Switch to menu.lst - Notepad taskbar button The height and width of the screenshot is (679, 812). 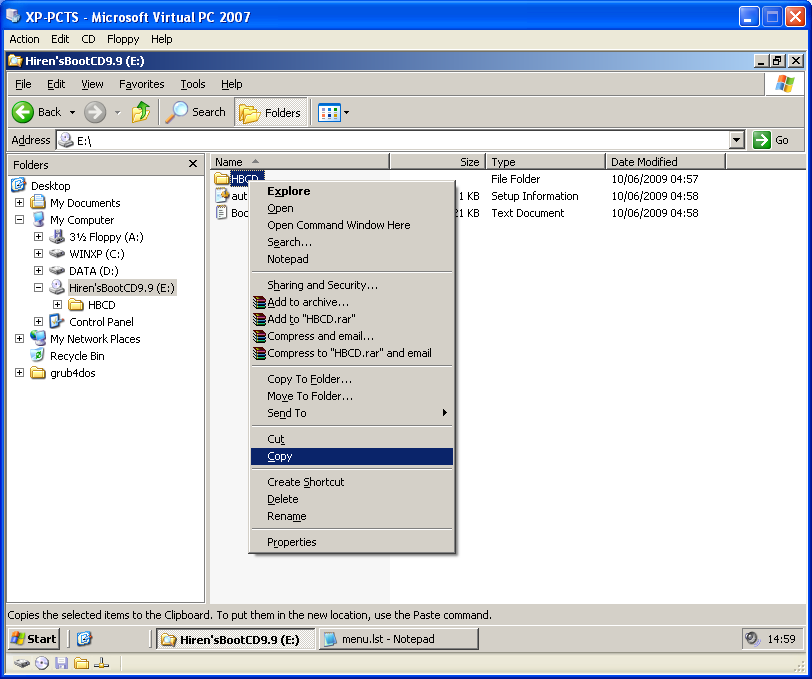(x=398, y=639)
